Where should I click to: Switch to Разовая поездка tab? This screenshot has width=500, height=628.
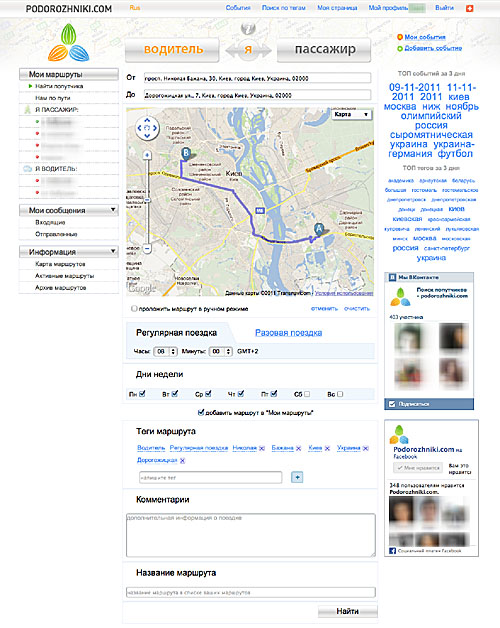[288, 332]
